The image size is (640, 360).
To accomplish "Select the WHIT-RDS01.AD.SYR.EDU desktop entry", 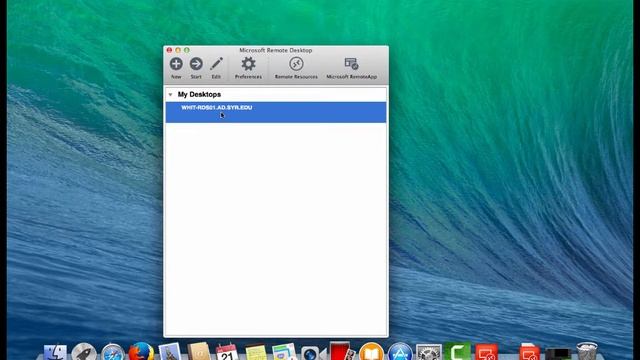I will tap(276, 112).
